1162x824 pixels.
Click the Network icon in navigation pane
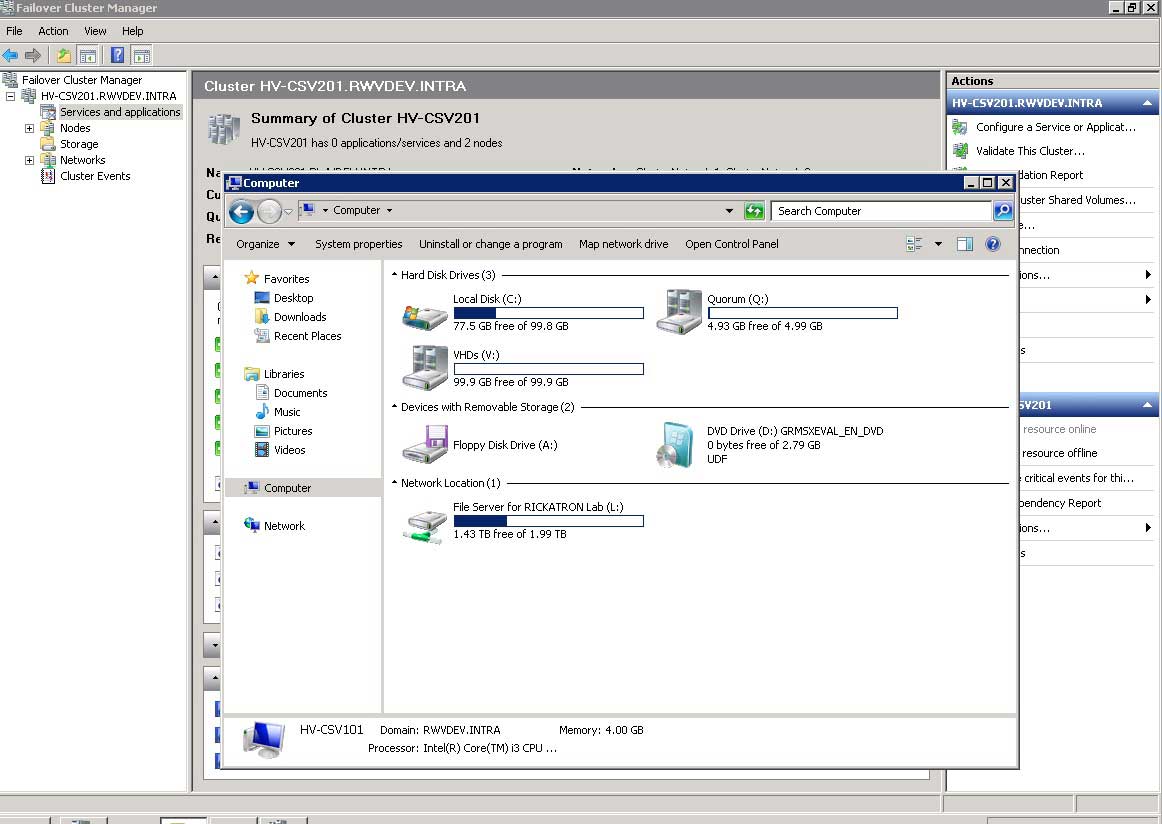pyautogui.click(x=252, y=525)
